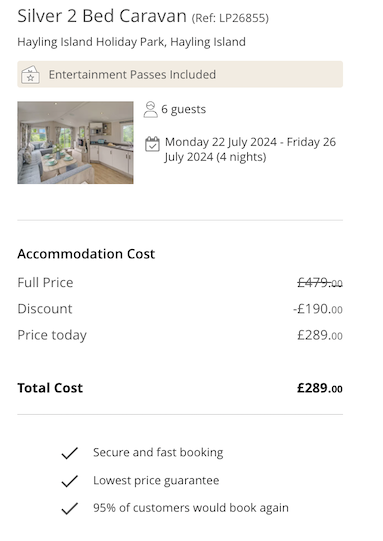Click the -£190.00 discount amount
Image resolution: width=383 pixels, height=541 pixels.
(x=318, y=309)
